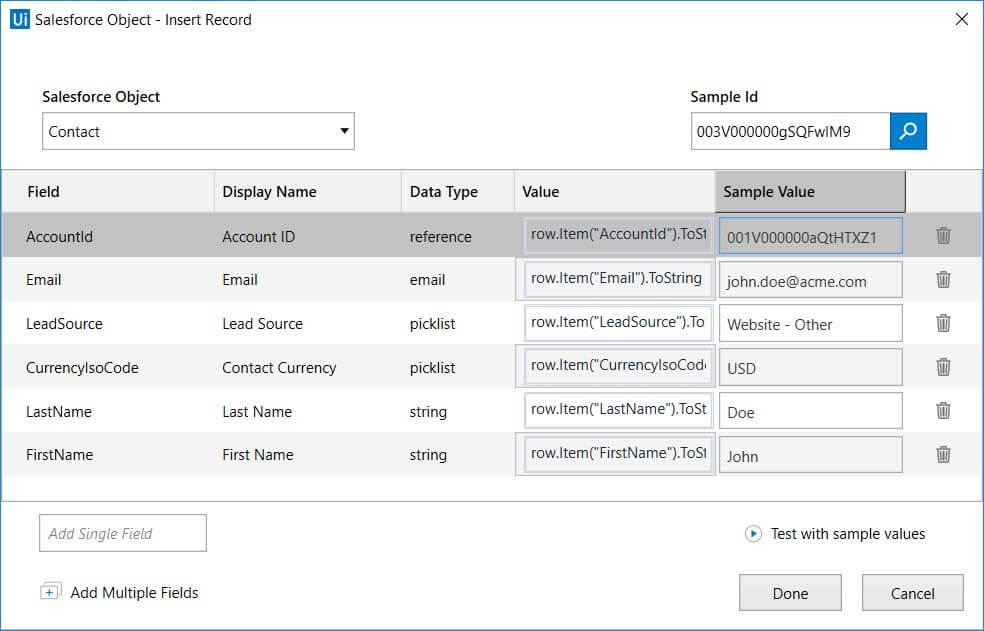
Task: Edit sample value Website - Other
Action: (x=811, y=323)
